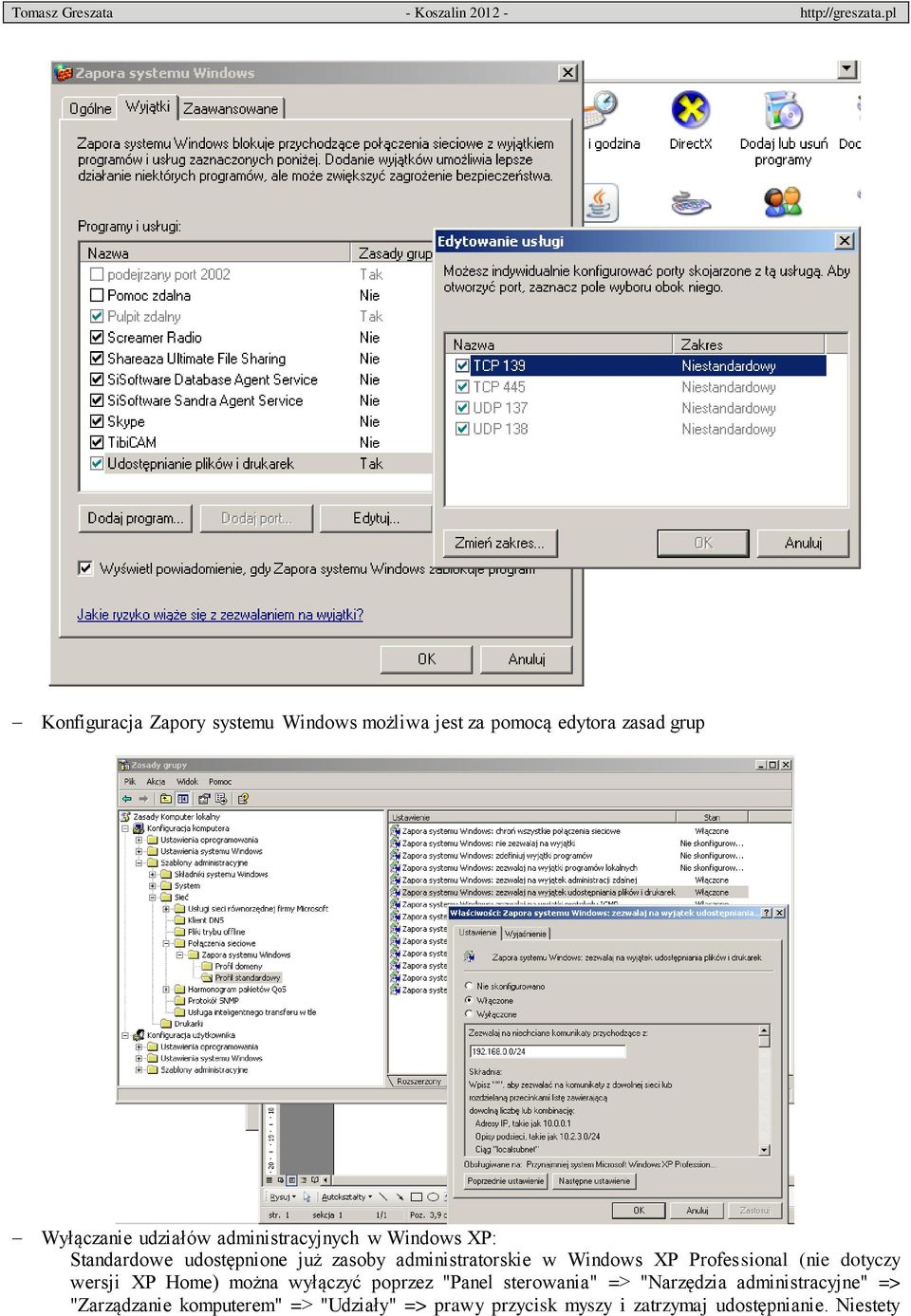
Task: Collapse the Konfiguracja komputera tree node
Action: 125,828
